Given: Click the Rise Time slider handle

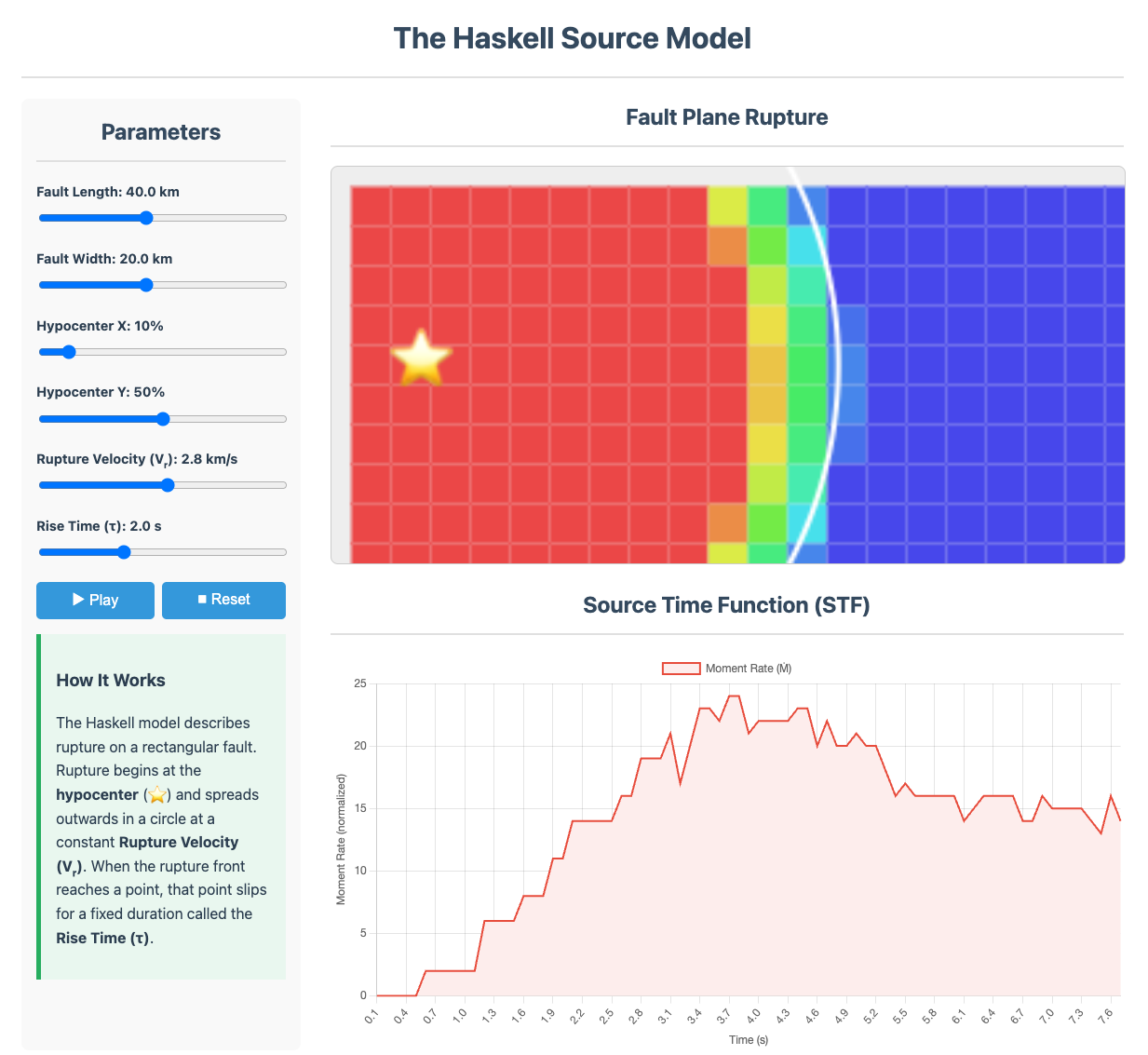Looking at the screenshot, I should 123,552.
